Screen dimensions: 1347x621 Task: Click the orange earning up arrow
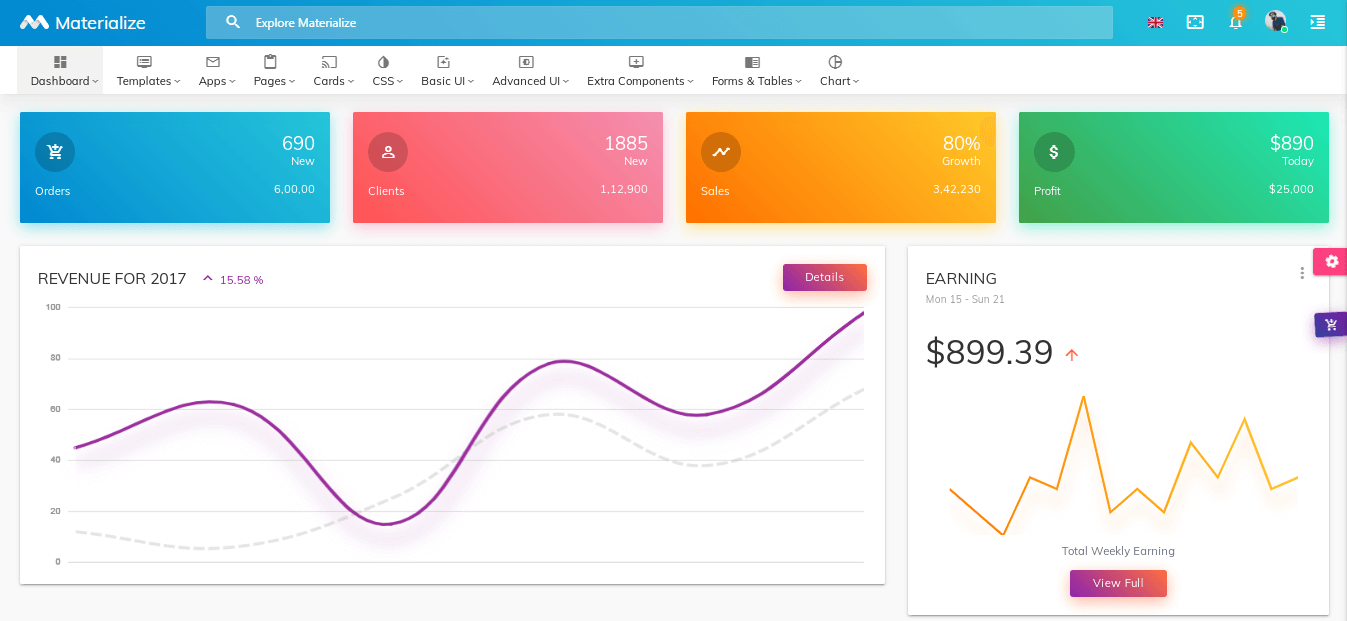coord(1072,354)
